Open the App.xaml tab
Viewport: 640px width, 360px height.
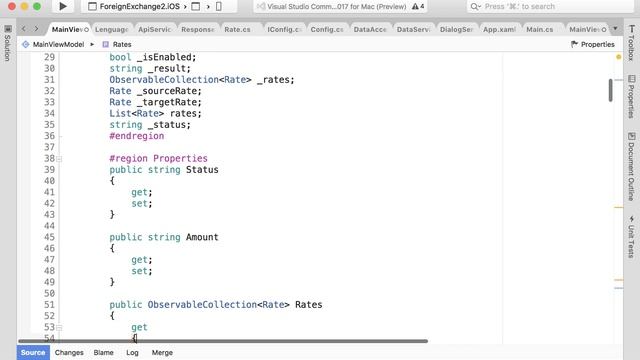click(x=499, y=29)
